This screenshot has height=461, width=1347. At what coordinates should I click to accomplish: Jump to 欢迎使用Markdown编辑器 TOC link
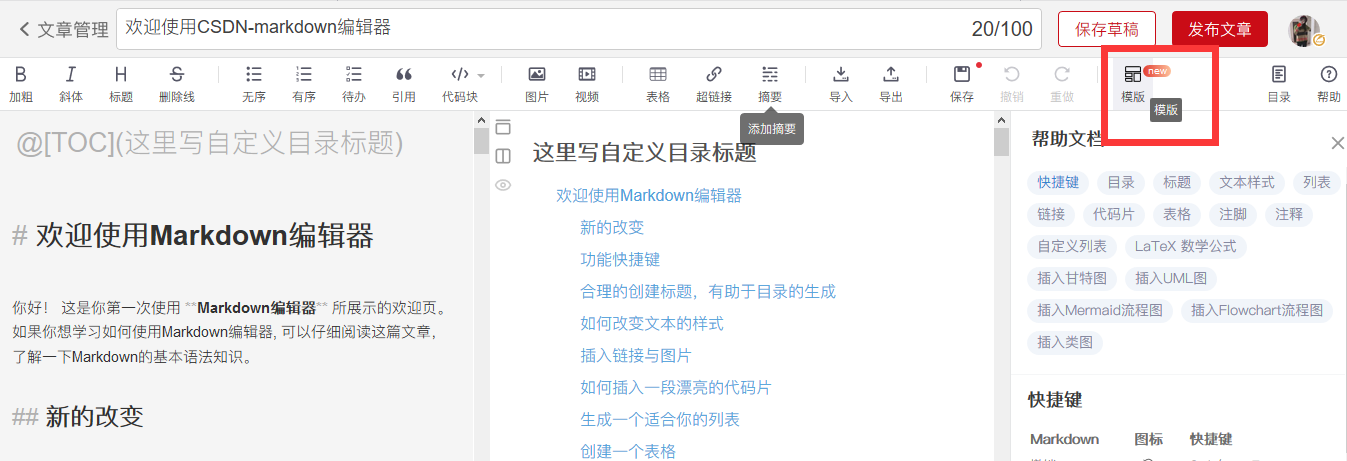[x=649, y=195]
